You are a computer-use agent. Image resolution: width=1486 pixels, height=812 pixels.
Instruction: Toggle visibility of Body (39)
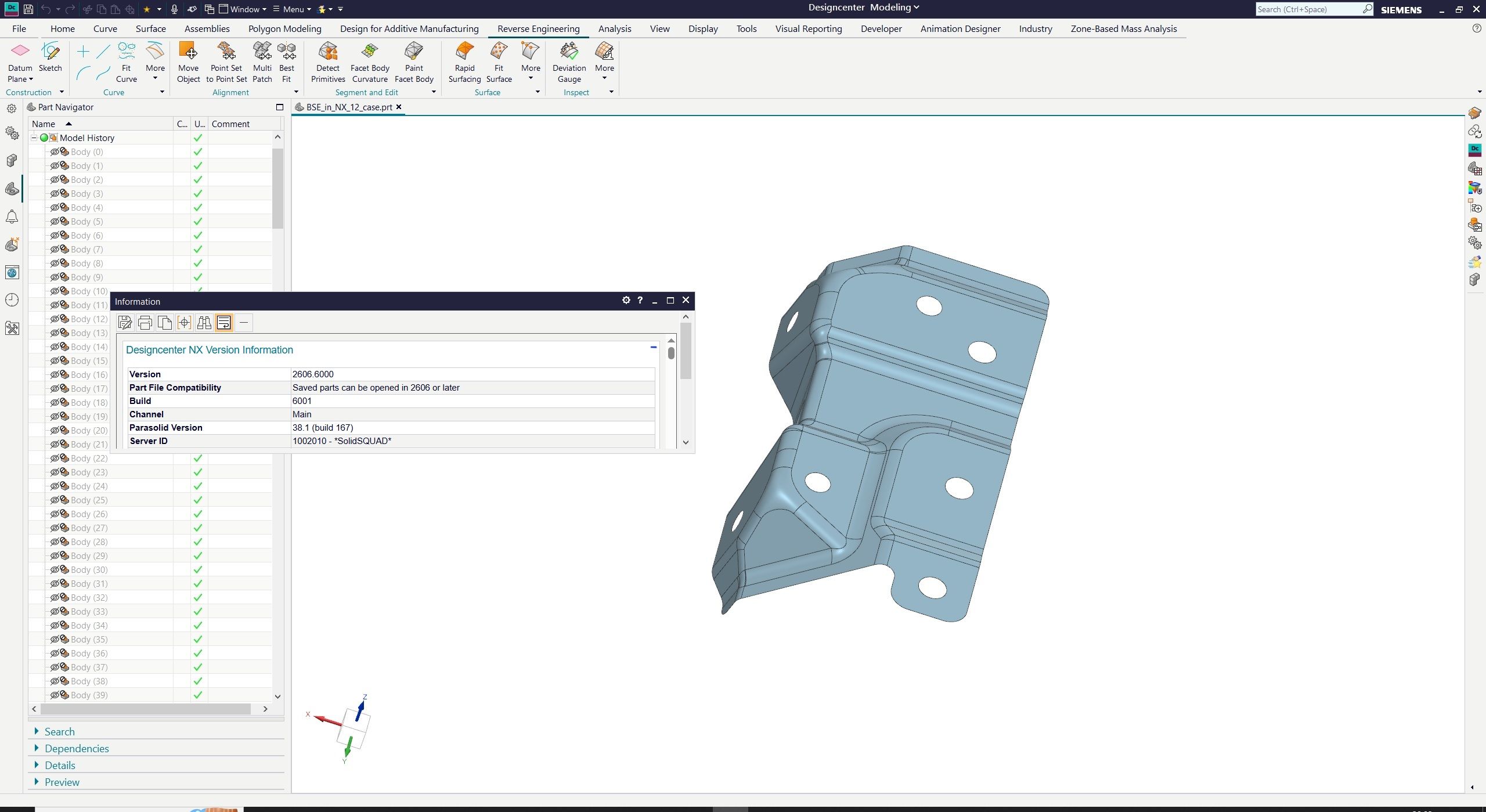(x=55, y=695)
